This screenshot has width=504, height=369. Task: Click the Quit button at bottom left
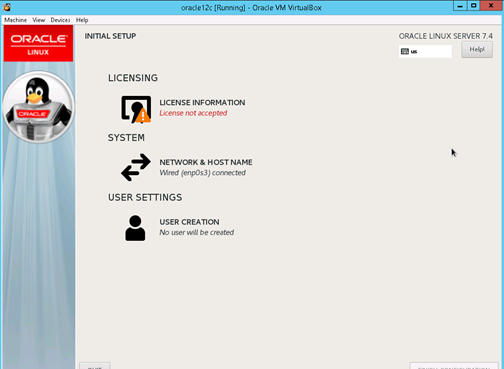[95, 366]
